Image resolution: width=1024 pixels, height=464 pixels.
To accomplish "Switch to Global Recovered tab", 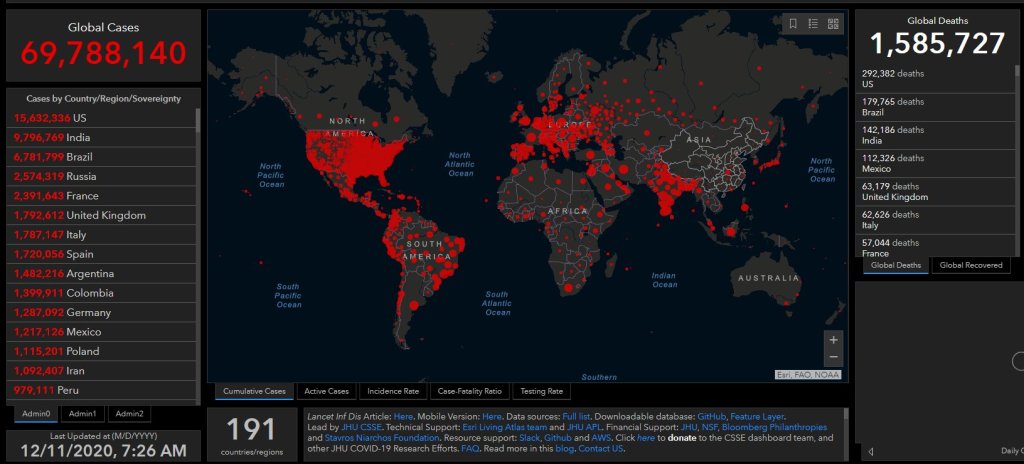I will (x=971, y=265).
